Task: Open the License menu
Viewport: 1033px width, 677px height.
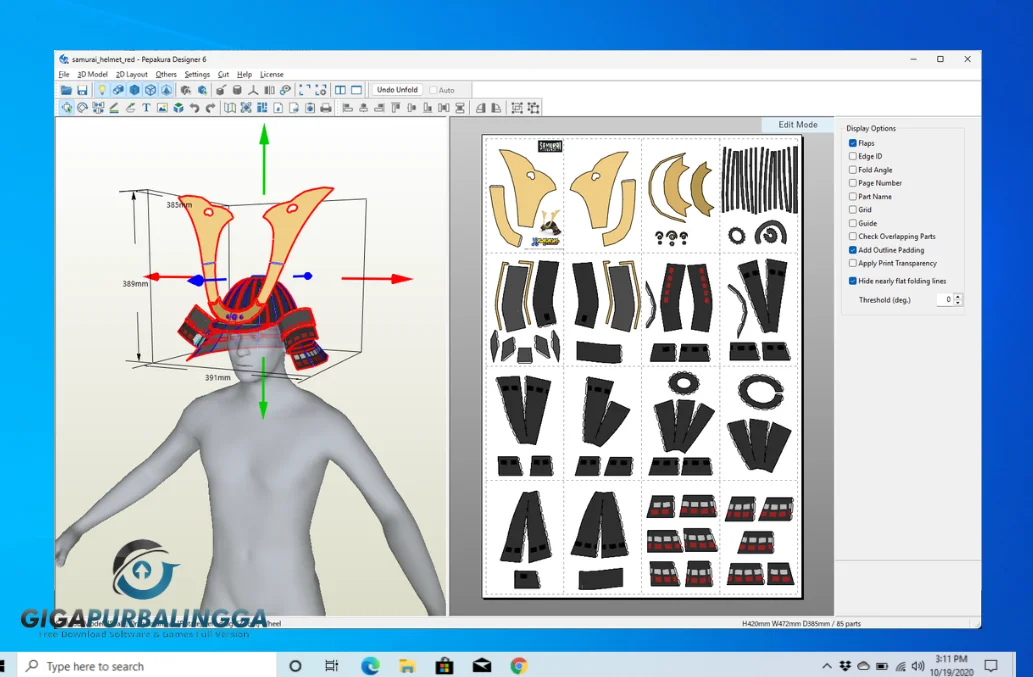Action: (x=271, y=74)
